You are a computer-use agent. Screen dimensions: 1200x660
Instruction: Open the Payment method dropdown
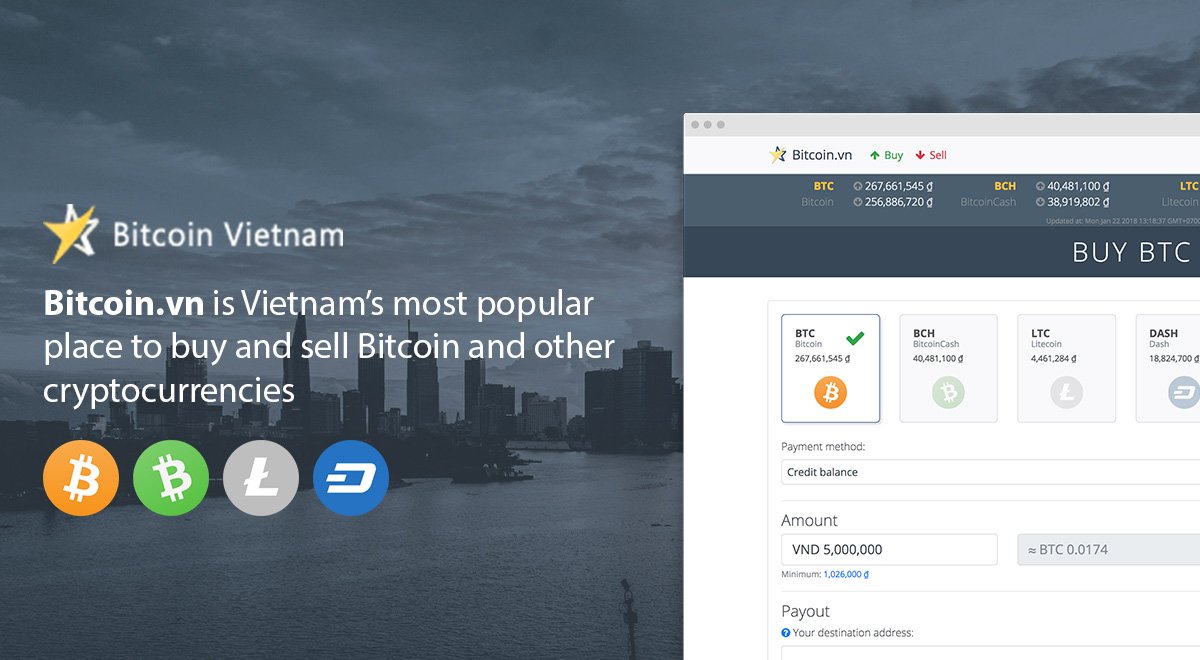coord(990,472)
